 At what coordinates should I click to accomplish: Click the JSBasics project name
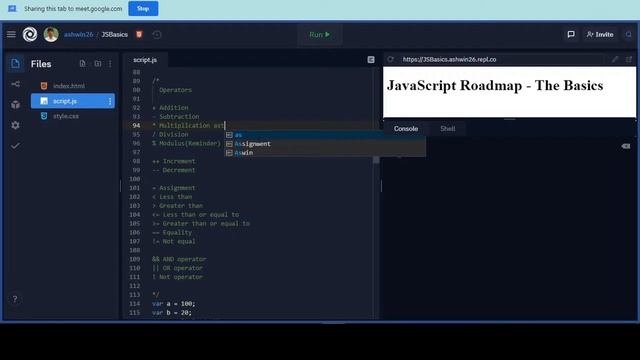point(114,35)
